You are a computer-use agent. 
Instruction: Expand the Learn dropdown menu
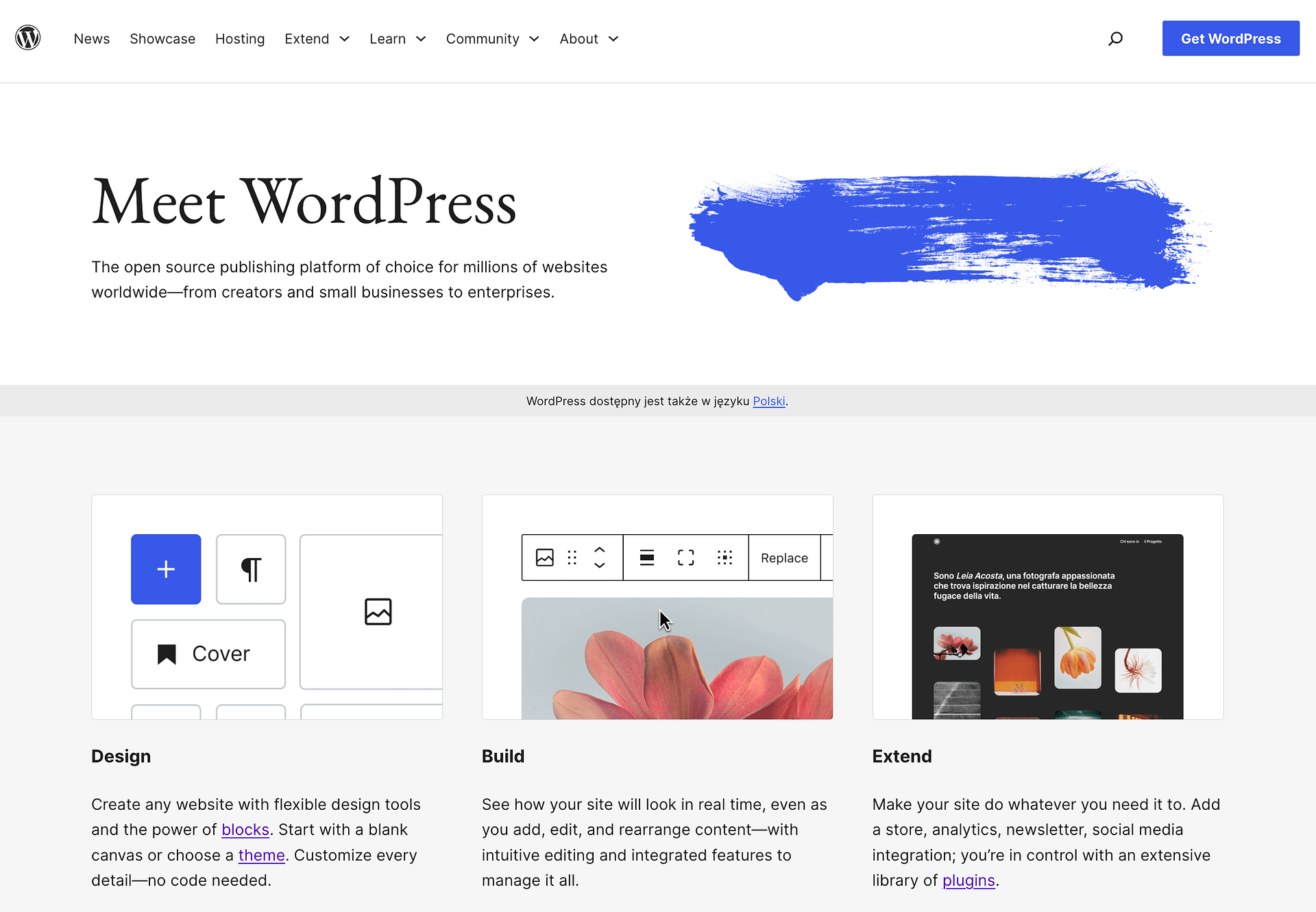click(397, 38)
